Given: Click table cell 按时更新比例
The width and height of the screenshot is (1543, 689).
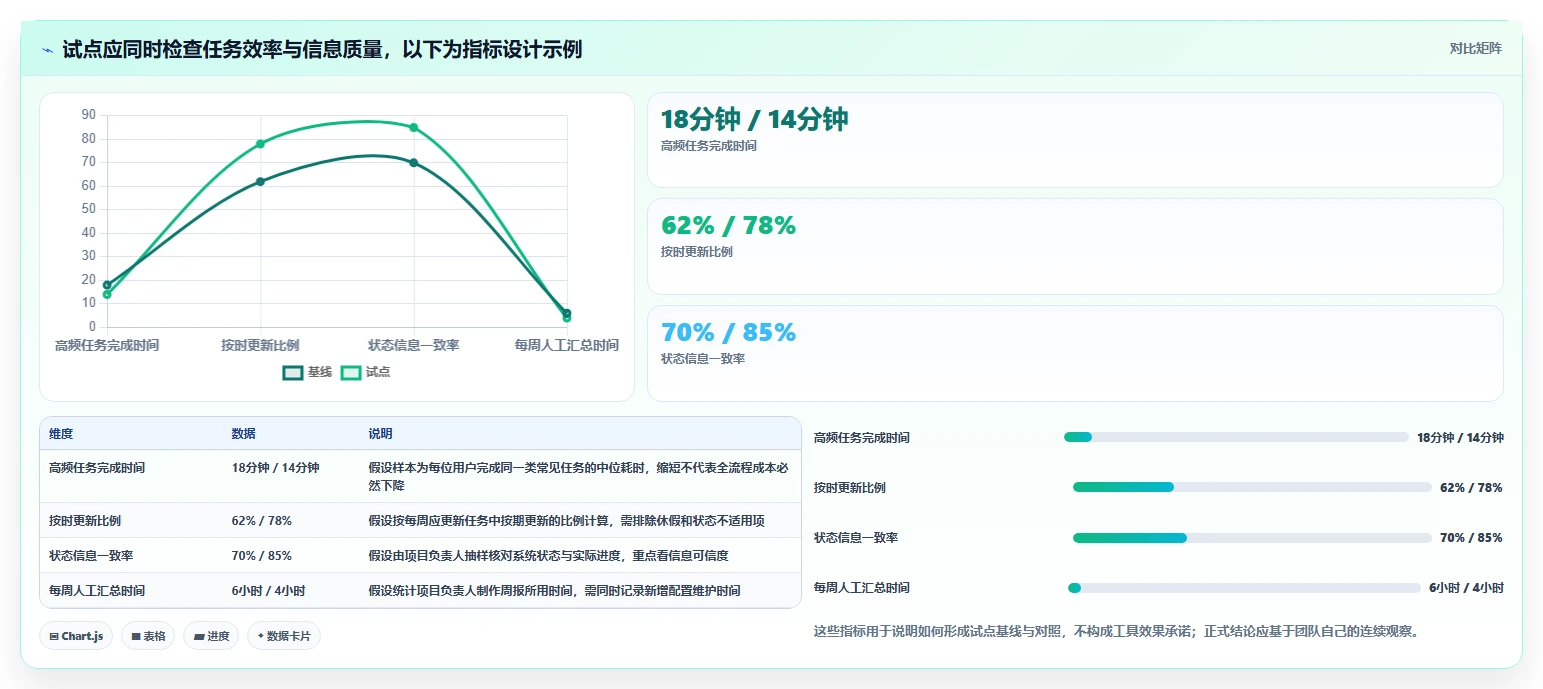Looking at the screenshot, I should (85, 521).
